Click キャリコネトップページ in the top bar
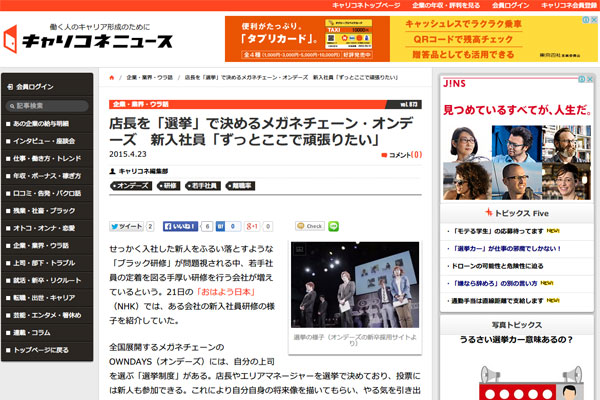Image resolution: width=600 pixels, height=400 pixels. [x=366, y=5]
